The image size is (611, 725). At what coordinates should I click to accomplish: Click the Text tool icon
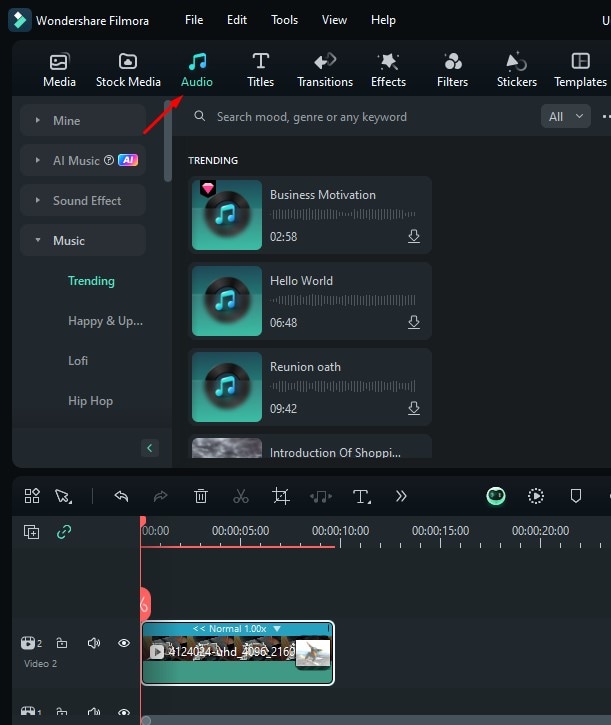(x=361, y=497)
